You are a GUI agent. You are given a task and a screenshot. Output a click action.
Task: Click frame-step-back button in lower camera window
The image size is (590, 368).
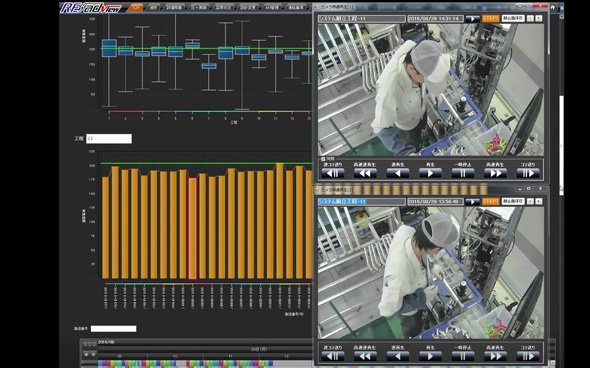pyautogui.click(x=333, y=356)
